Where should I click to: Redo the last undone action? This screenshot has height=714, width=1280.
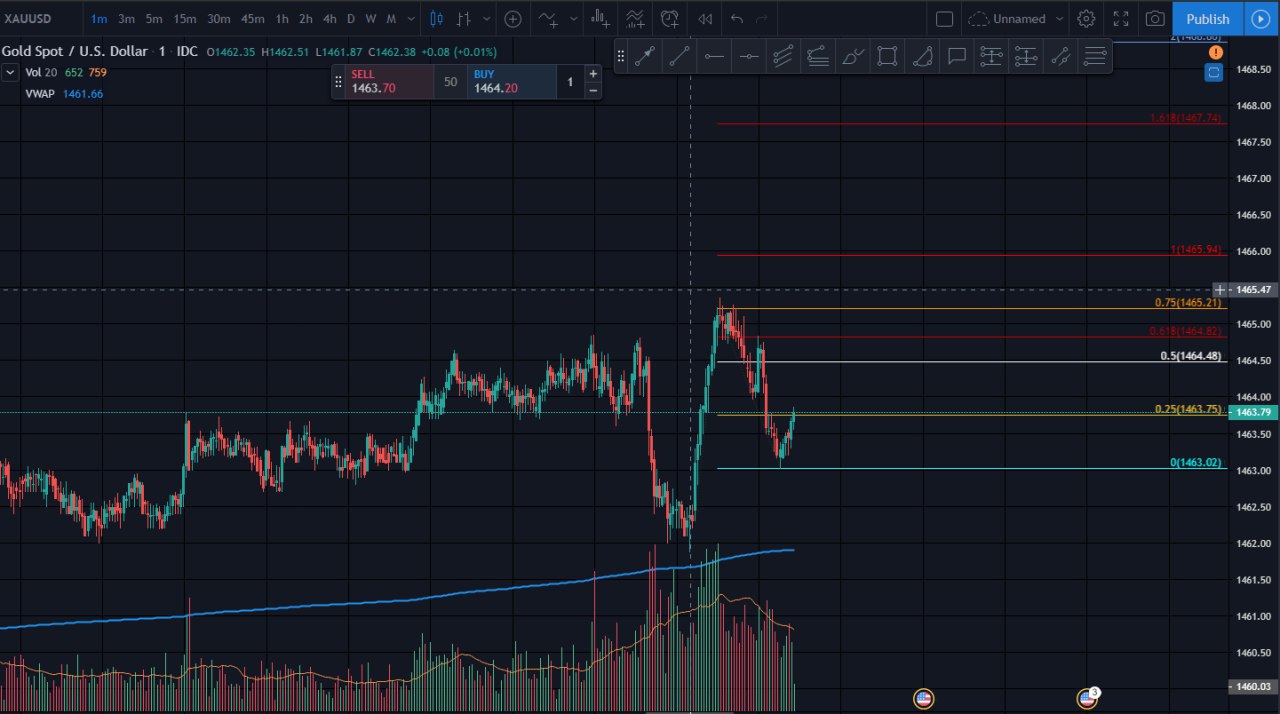(x=762, y=19)
